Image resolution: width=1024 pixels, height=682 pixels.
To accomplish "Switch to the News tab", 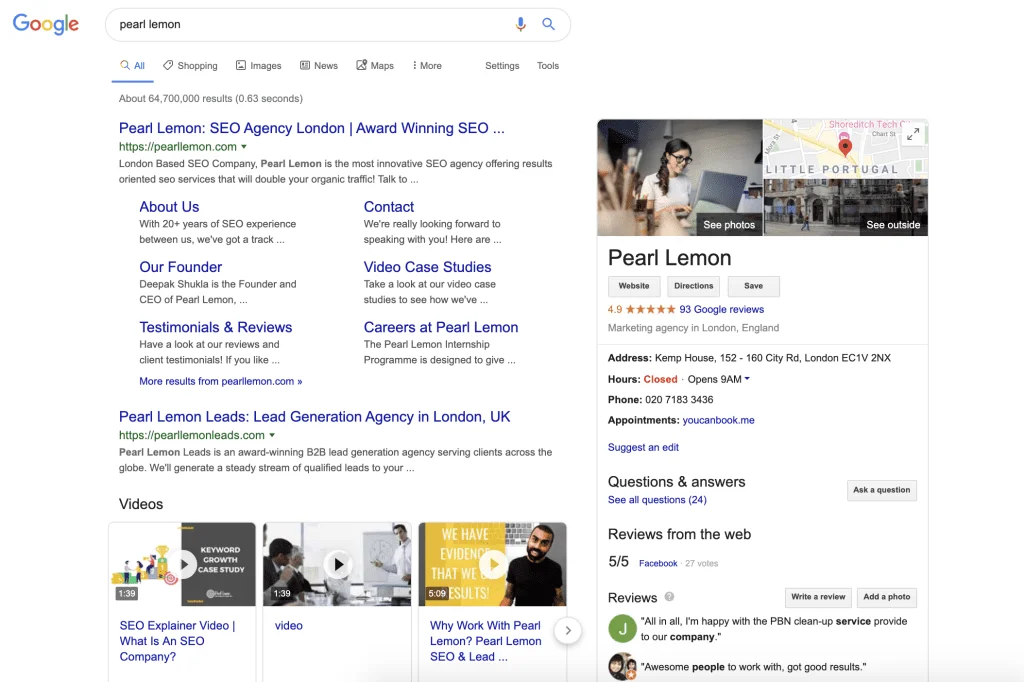I will coord(319,65).
